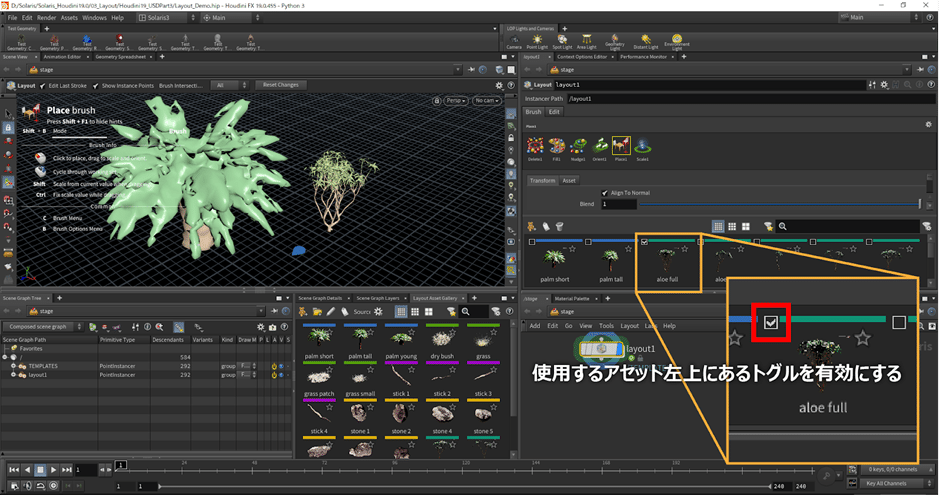Pick the Delete brush icon

click(535, 148)
